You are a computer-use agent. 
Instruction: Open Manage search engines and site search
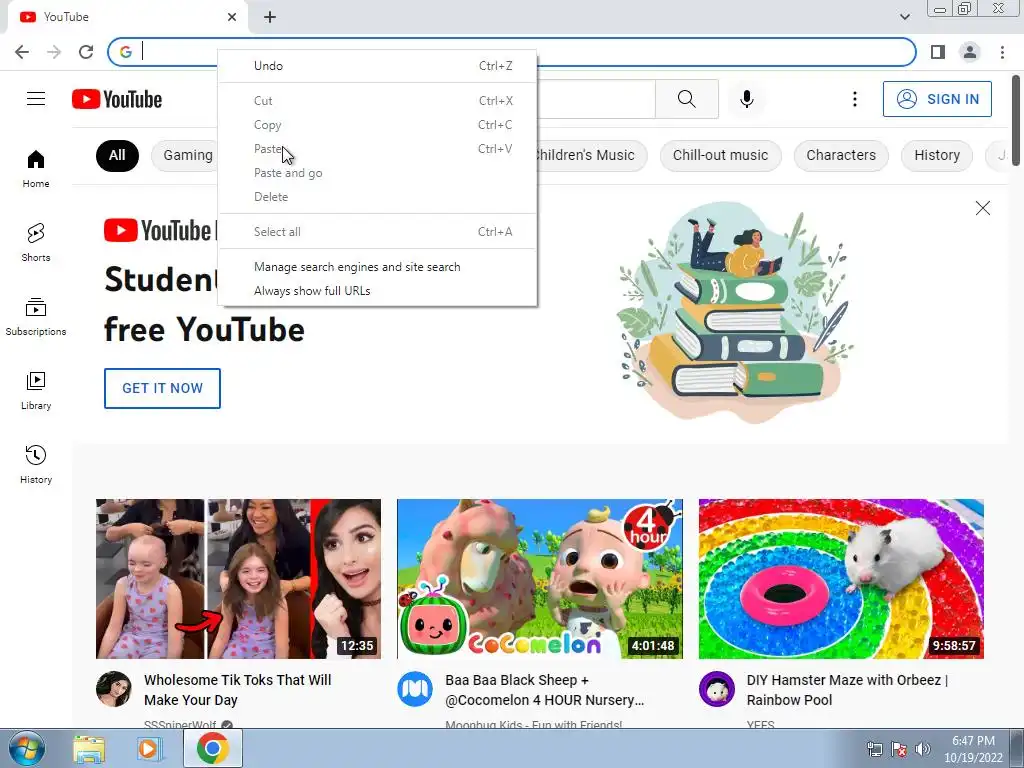pyautogui.click(x=377, y=267)
